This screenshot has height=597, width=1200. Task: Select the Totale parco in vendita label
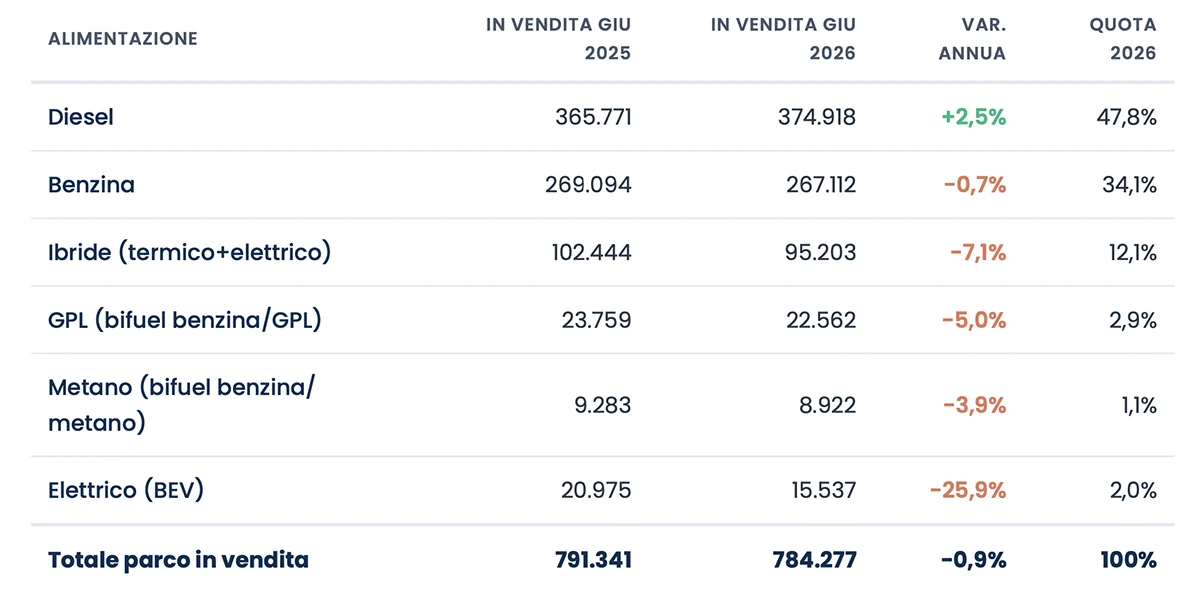click(178, 560)
